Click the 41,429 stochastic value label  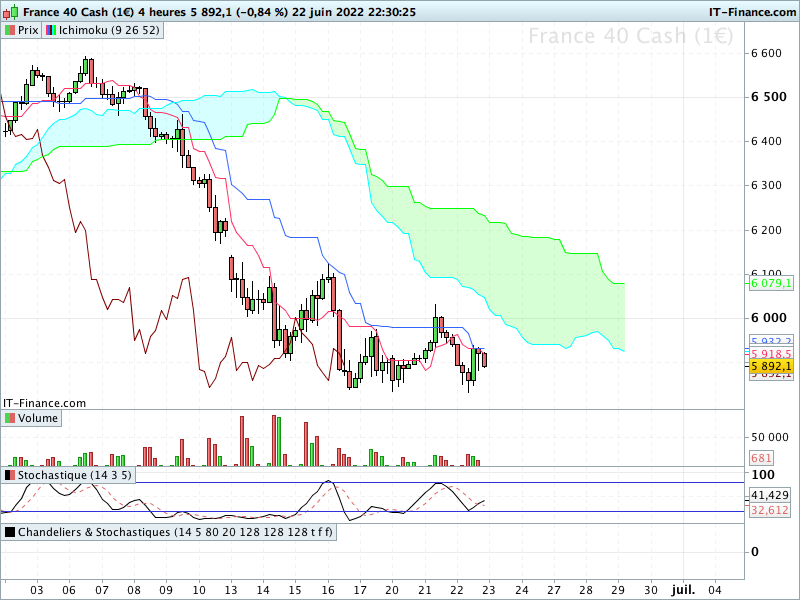pos(770,495)
